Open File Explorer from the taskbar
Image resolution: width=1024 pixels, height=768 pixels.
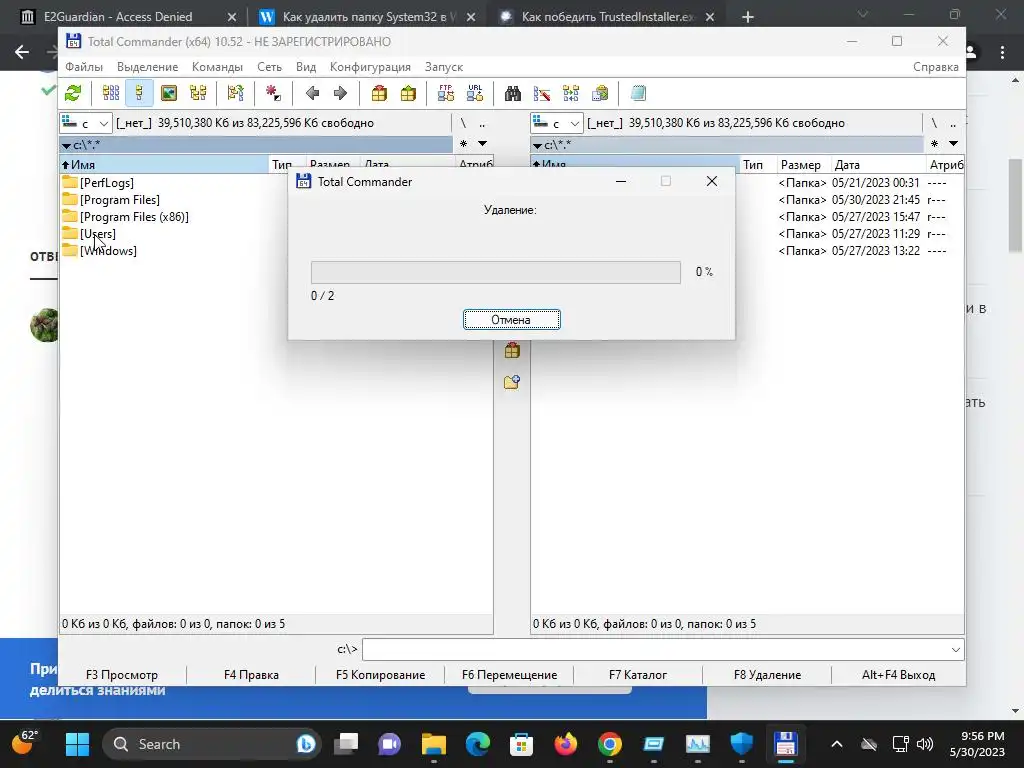pyautogui.click(x=434, y=744)
